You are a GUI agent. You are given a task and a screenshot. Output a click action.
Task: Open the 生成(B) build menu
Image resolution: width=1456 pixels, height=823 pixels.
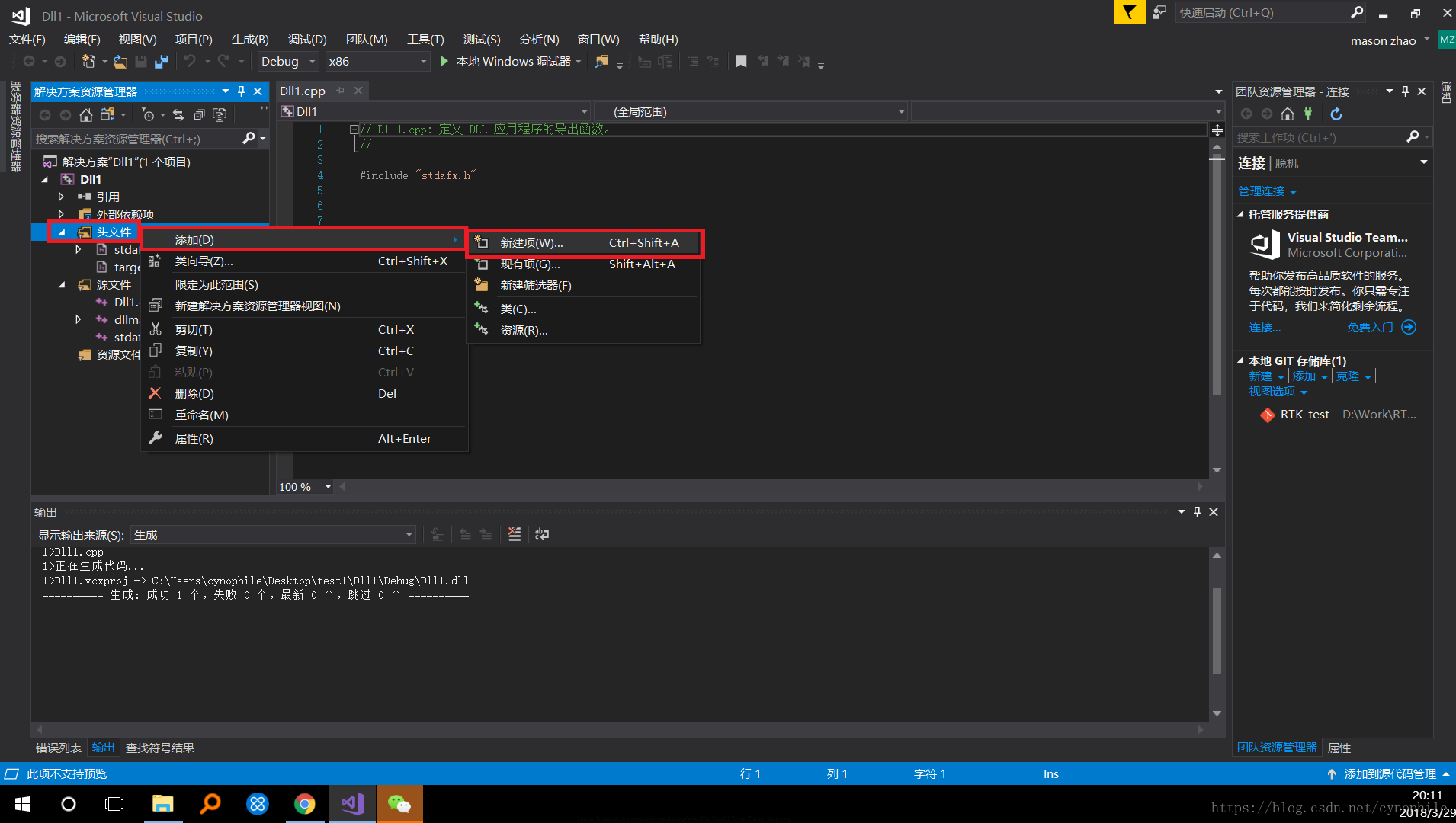250,39
